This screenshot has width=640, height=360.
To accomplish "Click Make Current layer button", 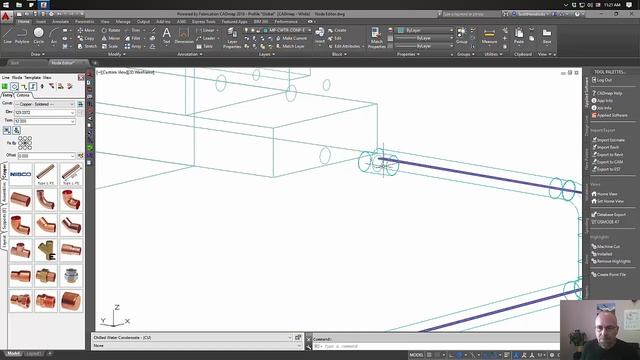I will tap(291, 38).
